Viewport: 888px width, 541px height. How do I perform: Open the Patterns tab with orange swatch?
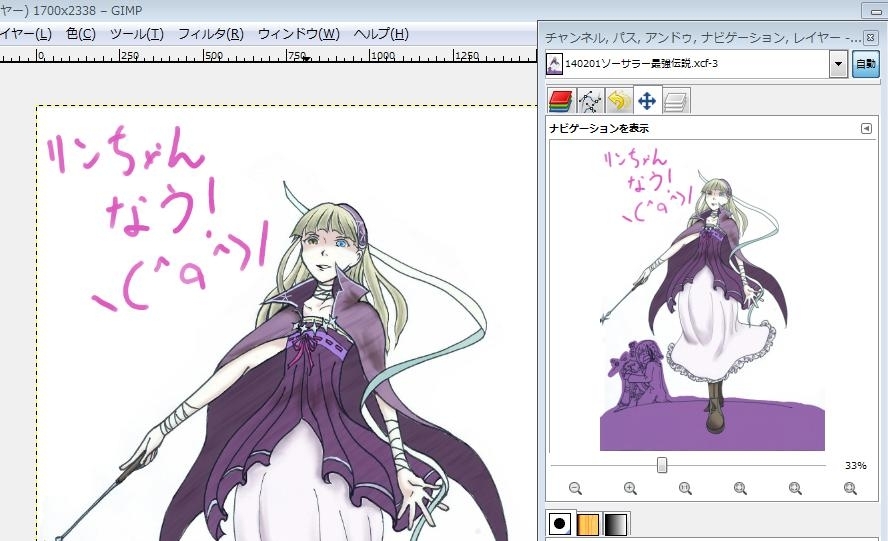(588, 524)
